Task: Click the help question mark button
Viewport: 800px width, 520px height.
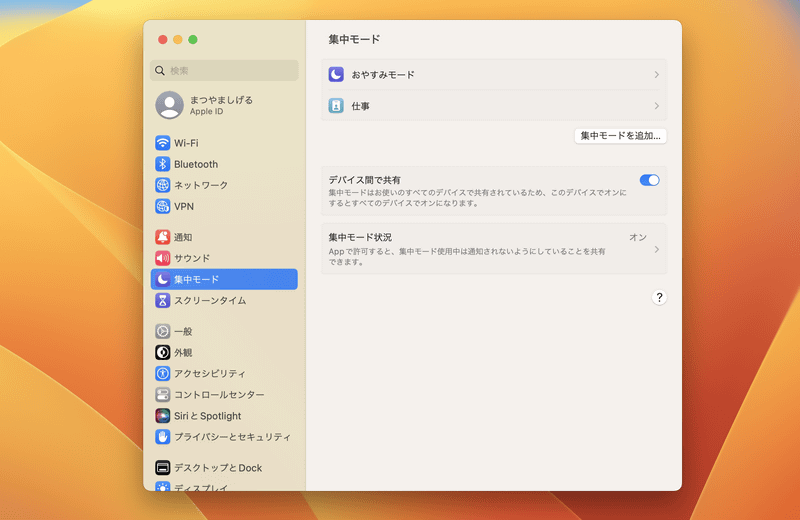Action: click(x=659, y=298)
